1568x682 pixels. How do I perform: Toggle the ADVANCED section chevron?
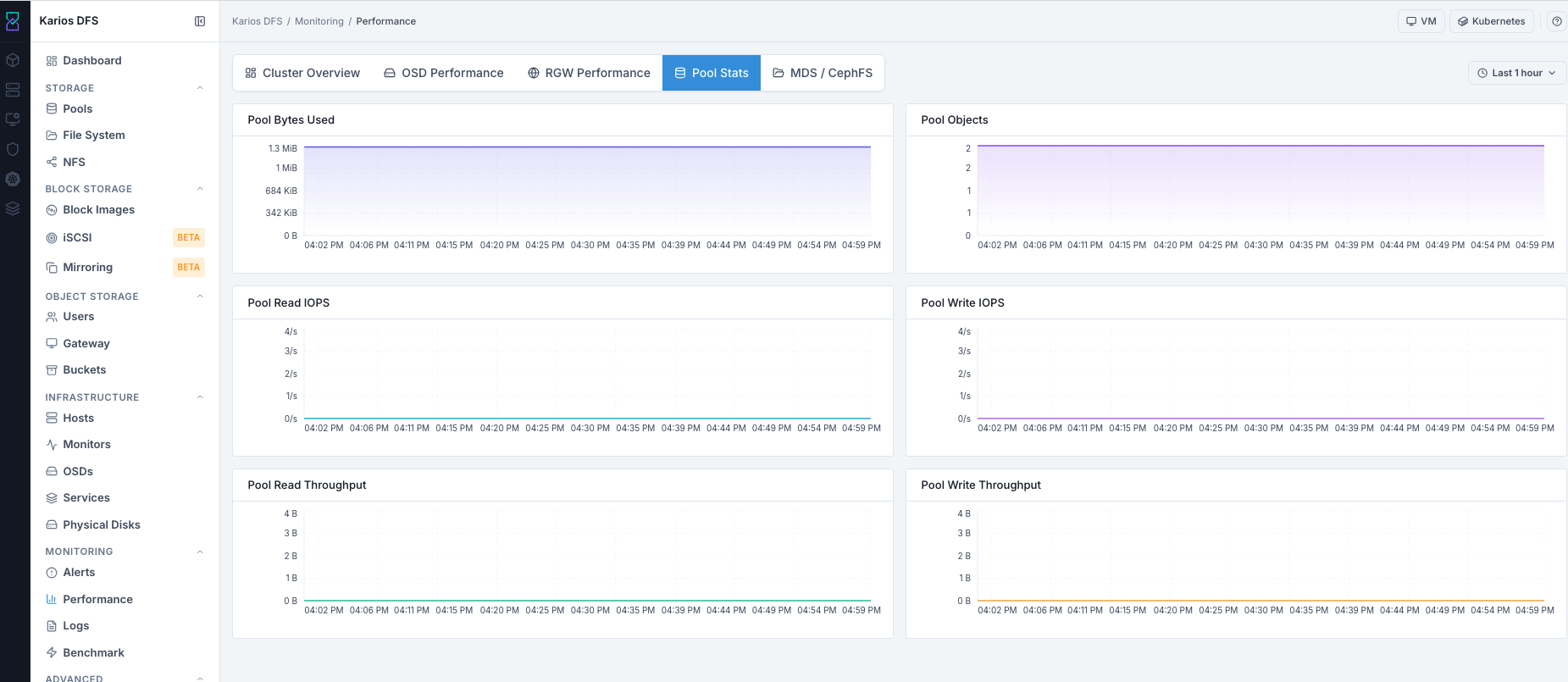tap(200, 678)
